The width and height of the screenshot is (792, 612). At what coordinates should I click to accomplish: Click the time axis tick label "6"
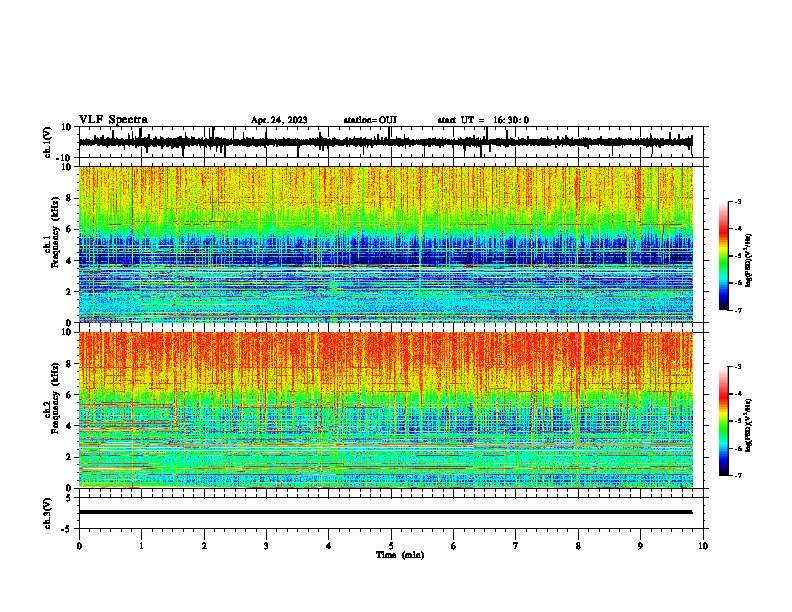[x=454, y=546]
